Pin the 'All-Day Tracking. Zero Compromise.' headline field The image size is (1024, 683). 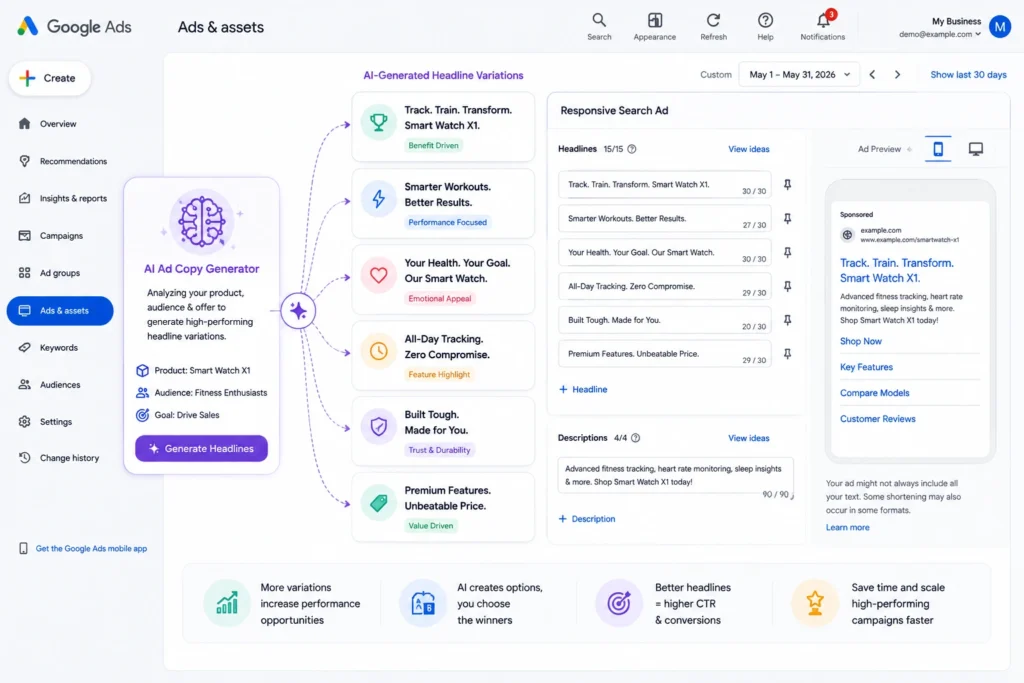point(788,287)
